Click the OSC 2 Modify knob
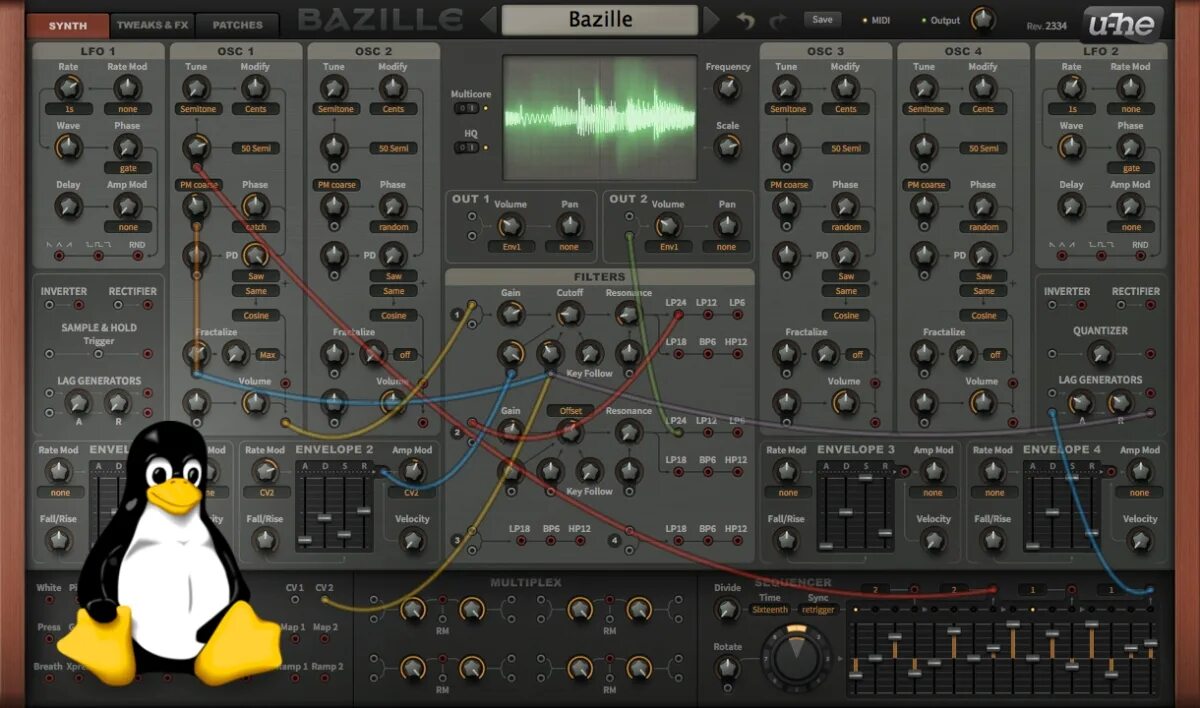This screenshot has height=708, width=1200. [393, 88]
